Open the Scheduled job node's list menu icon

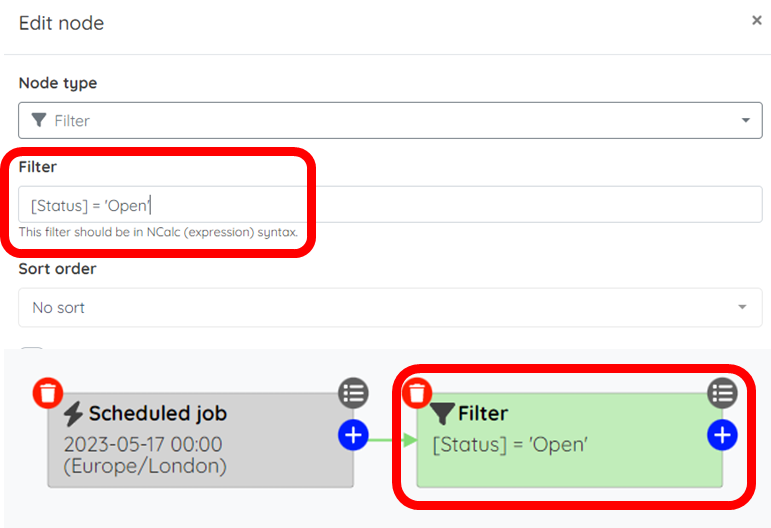tap(353, 393)
